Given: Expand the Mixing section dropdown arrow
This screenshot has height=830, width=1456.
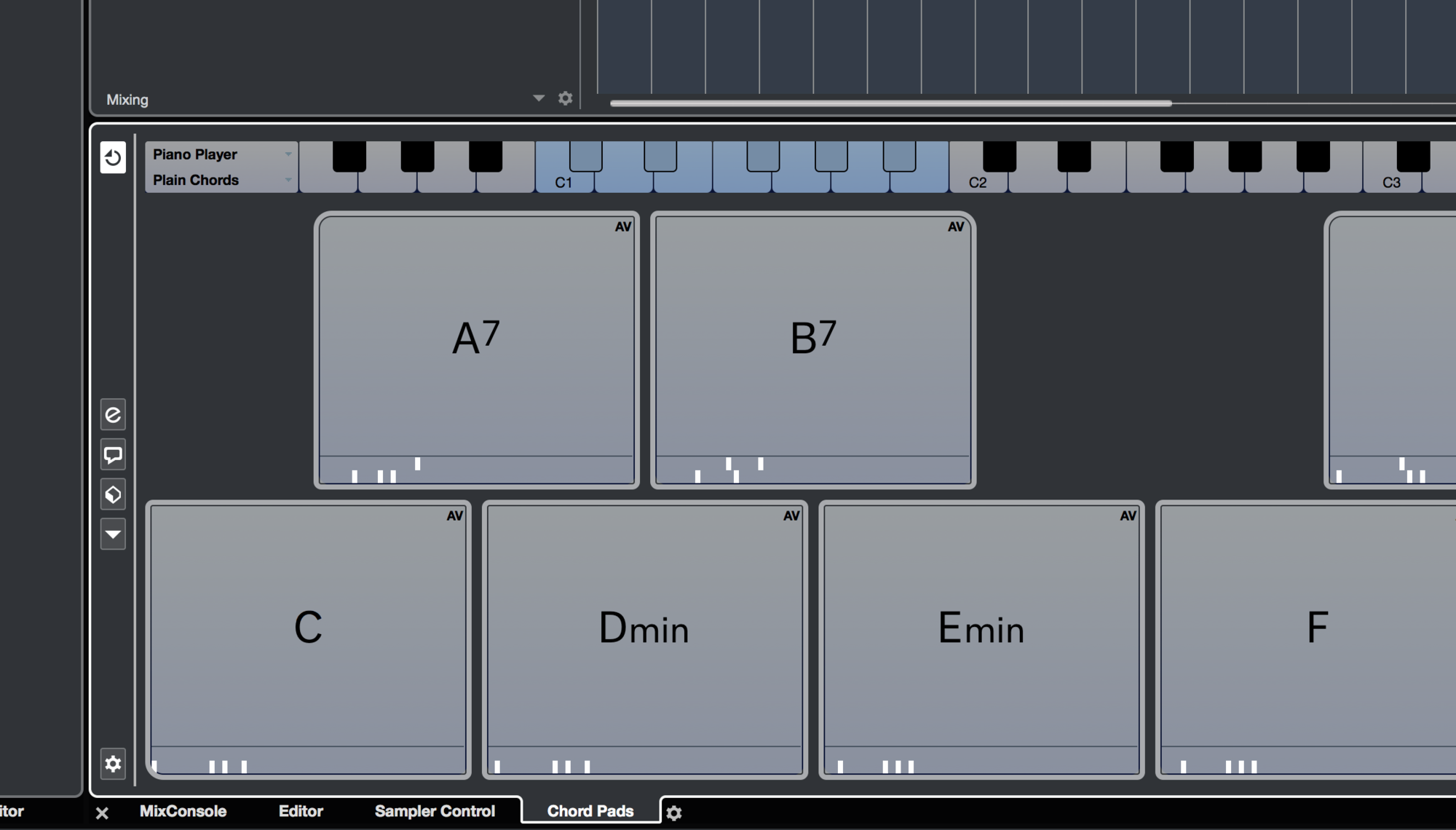Looking at the screenshot, I should tap(539, 98).
